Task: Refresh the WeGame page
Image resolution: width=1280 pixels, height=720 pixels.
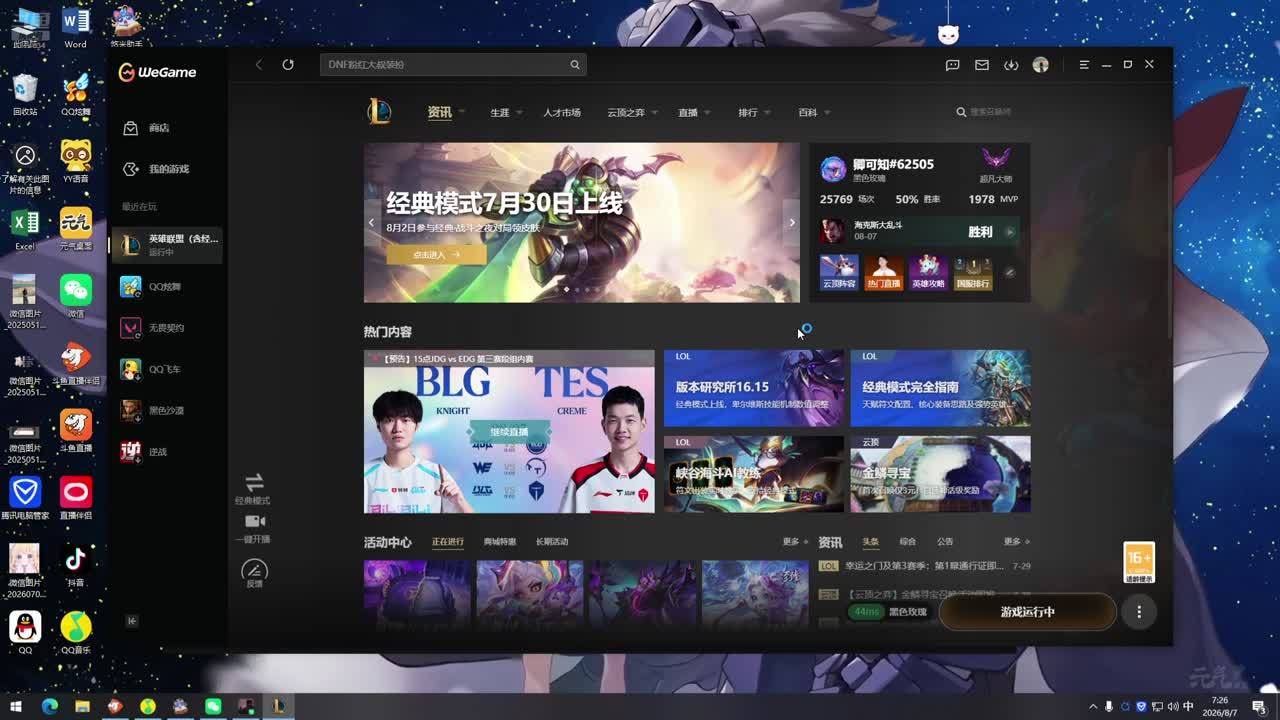Action: (288, 64)
